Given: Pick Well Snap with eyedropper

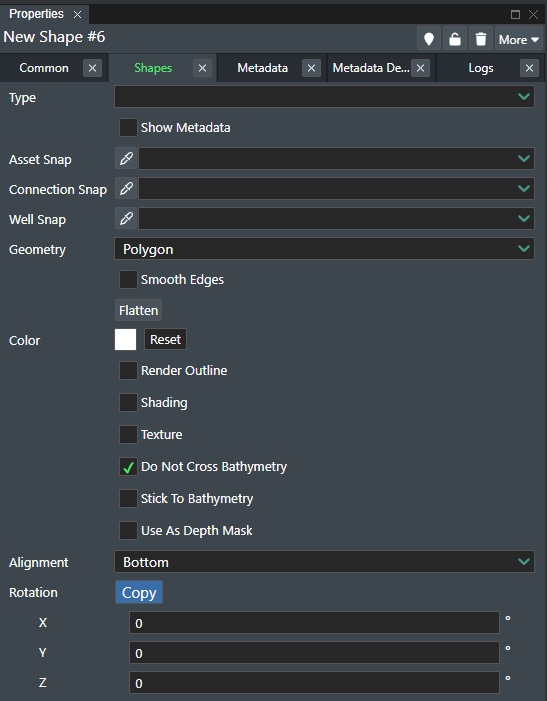Looking at the screenshot, I should point(126,219).
